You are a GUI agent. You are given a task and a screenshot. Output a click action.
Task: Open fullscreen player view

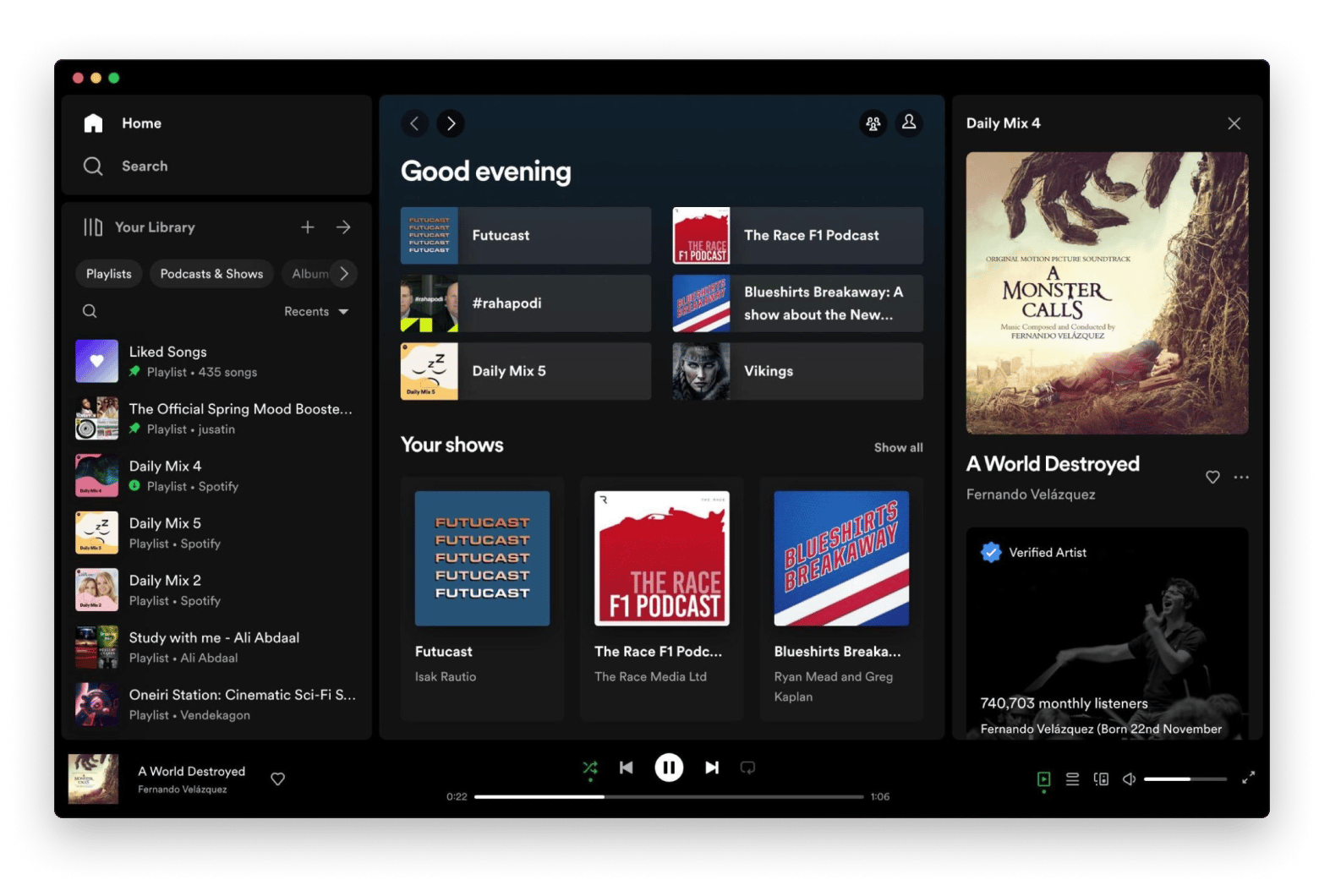point(1248,778)
